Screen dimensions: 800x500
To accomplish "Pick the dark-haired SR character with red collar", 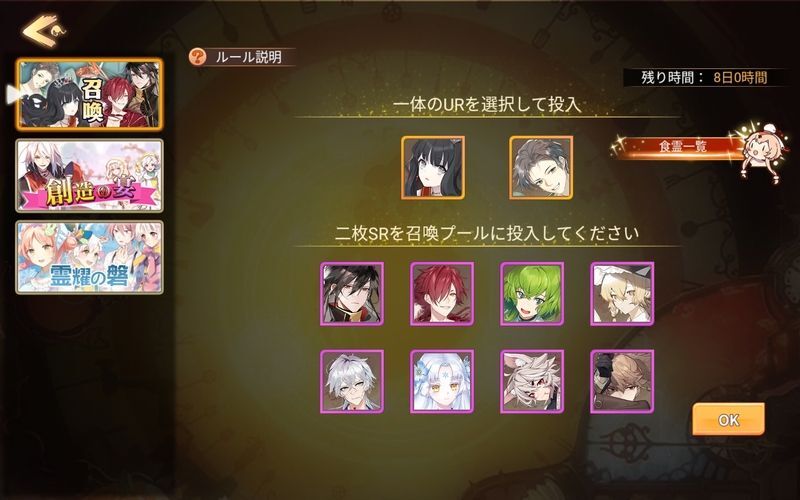I will [x=352, y=294].
